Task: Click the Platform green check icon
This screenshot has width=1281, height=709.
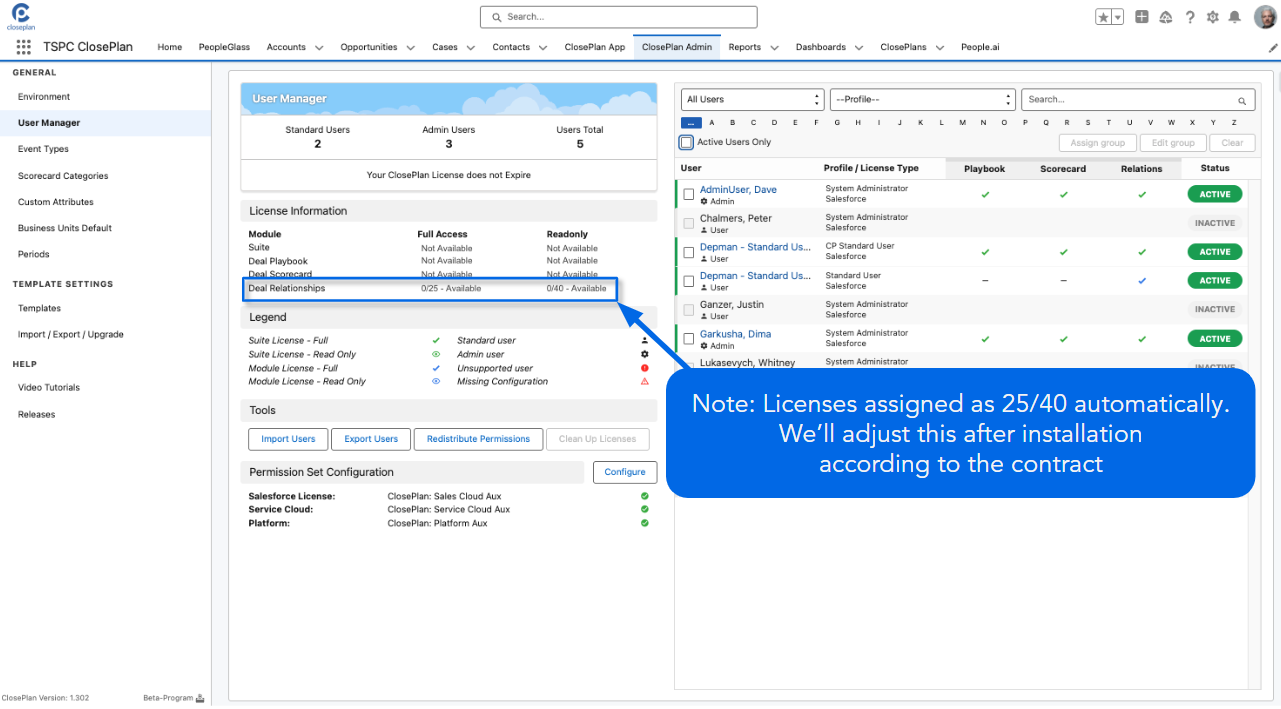Action: pos(645,523)
